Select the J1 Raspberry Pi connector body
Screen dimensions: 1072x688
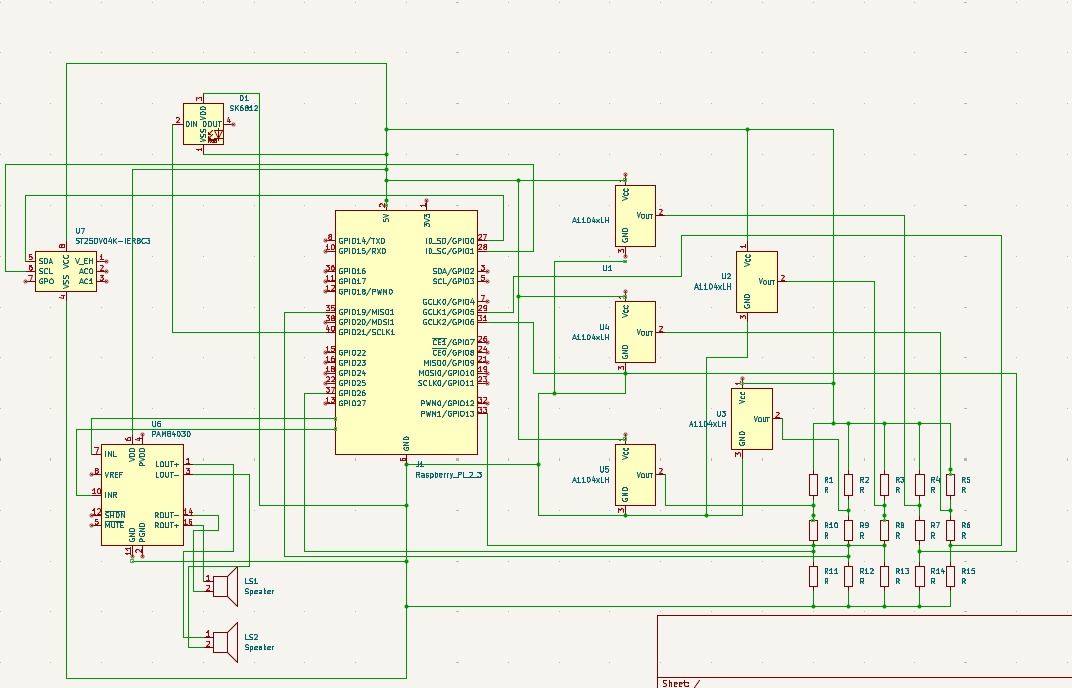click(406, 332)
